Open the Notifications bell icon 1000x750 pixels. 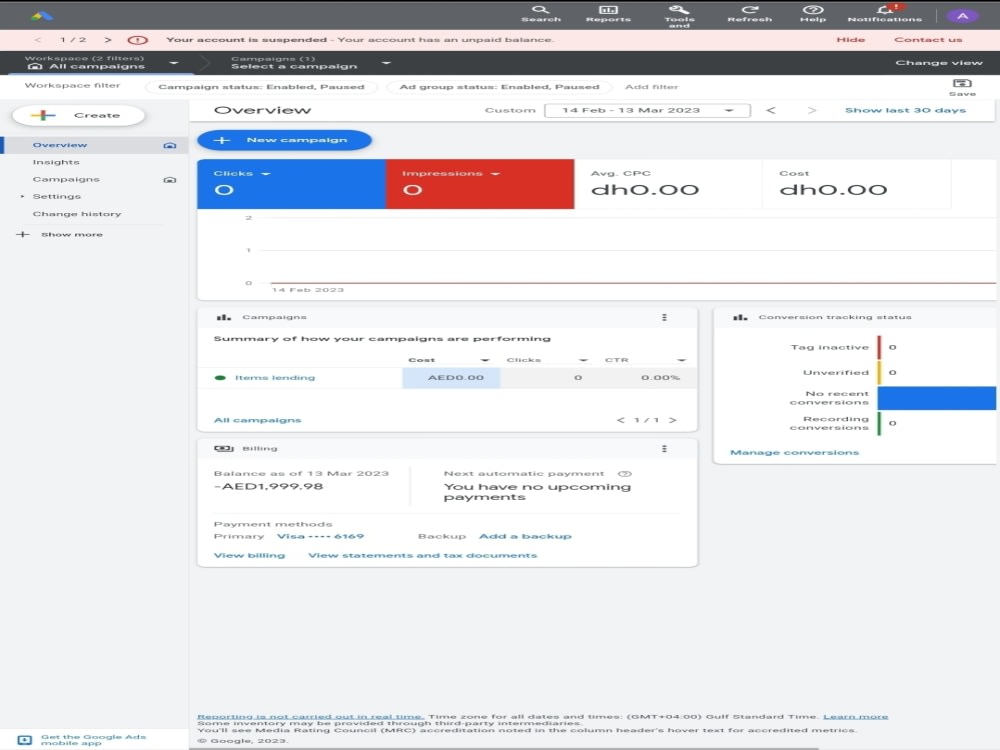[x=885, y=10]
